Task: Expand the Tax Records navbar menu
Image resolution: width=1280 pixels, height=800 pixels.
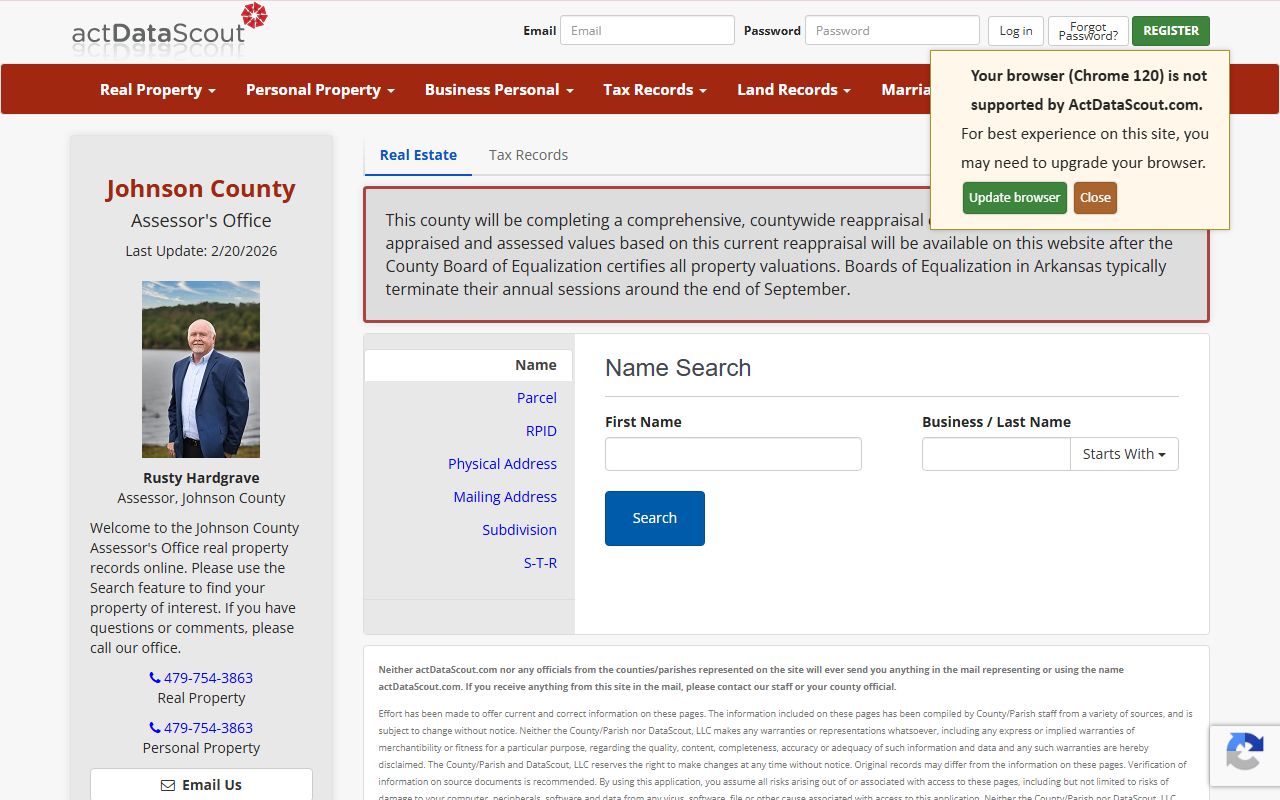Action: [x=655, y=89]
